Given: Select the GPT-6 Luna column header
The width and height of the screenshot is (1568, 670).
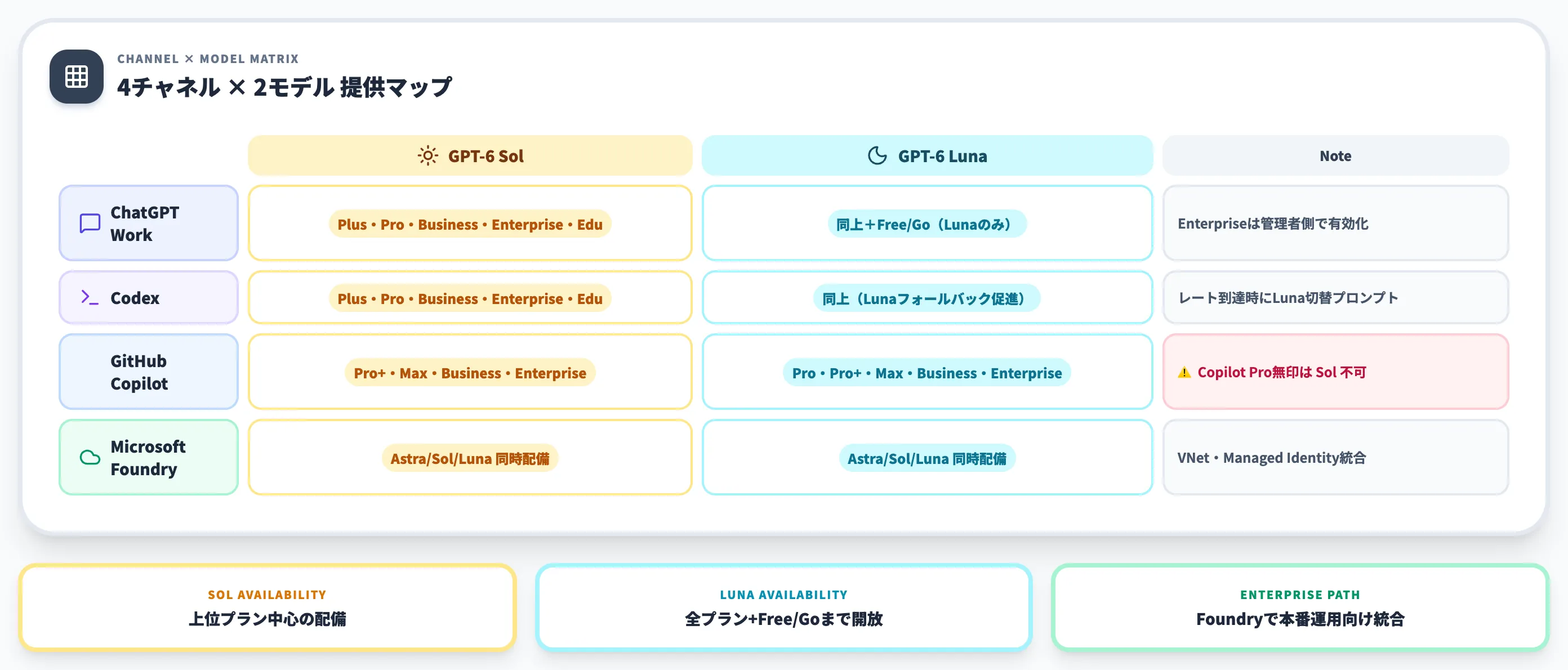Looking at the screenshot, I should click(x=927, y=156).
